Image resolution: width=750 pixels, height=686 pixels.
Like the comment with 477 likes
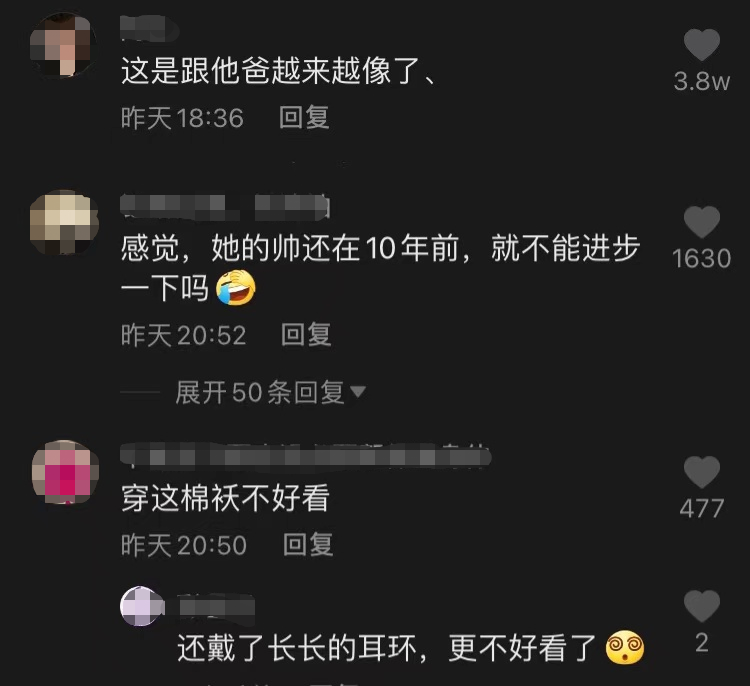tap(702, 472)
